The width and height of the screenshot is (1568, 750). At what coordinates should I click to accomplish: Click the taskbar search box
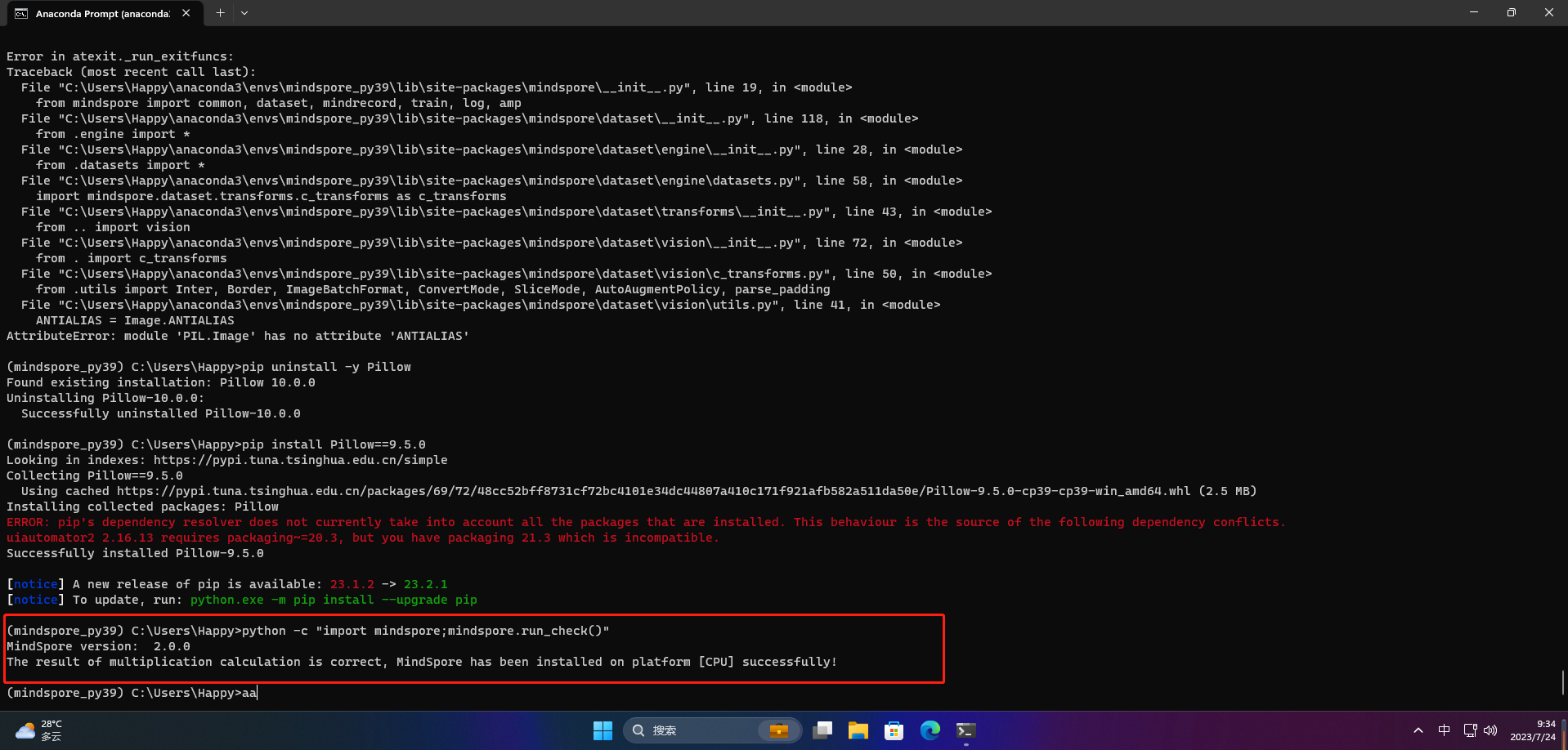point(712,730)
